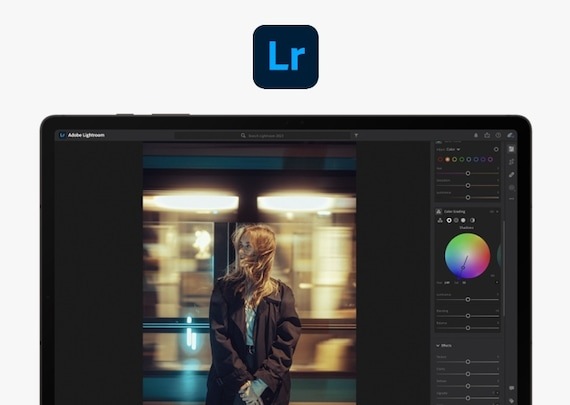The width and height of the screenshot is (570, 405).
Task: Open the Adjust Color dropdown
Action: 453,149
